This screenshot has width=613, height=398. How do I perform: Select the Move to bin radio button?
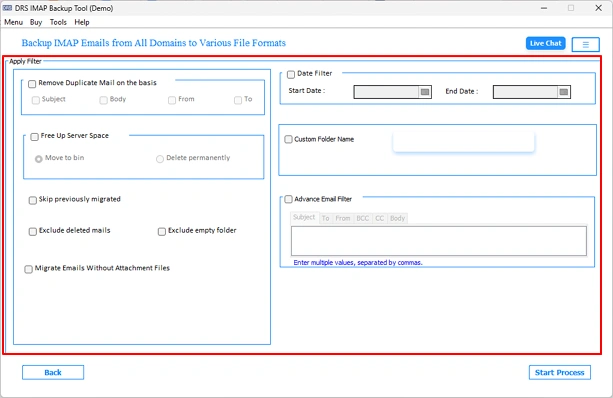(x=38, y=159)
